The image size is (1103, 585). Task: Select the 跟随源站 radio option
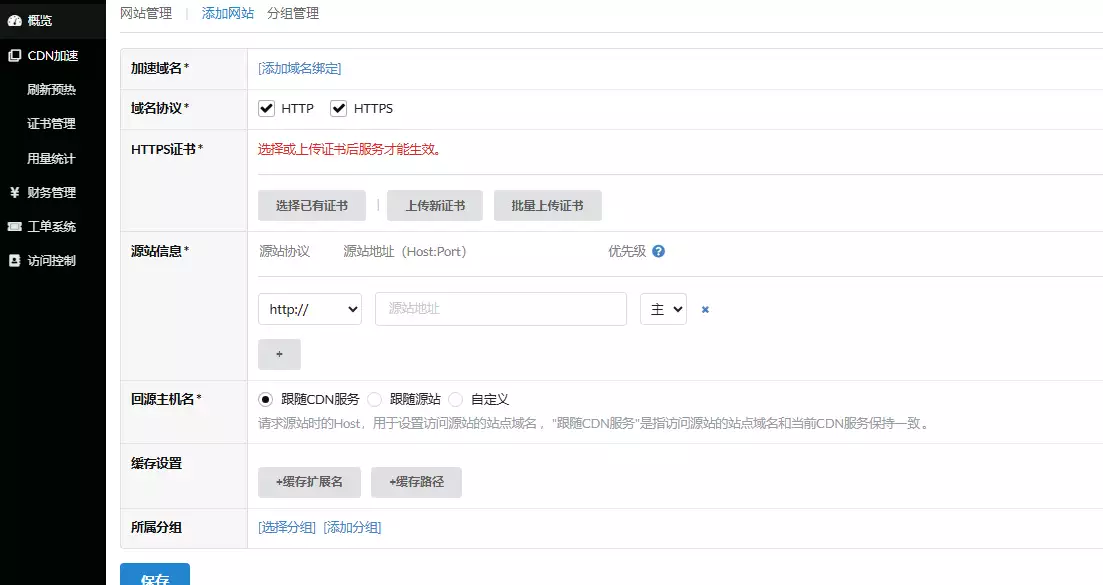point(375,399)
